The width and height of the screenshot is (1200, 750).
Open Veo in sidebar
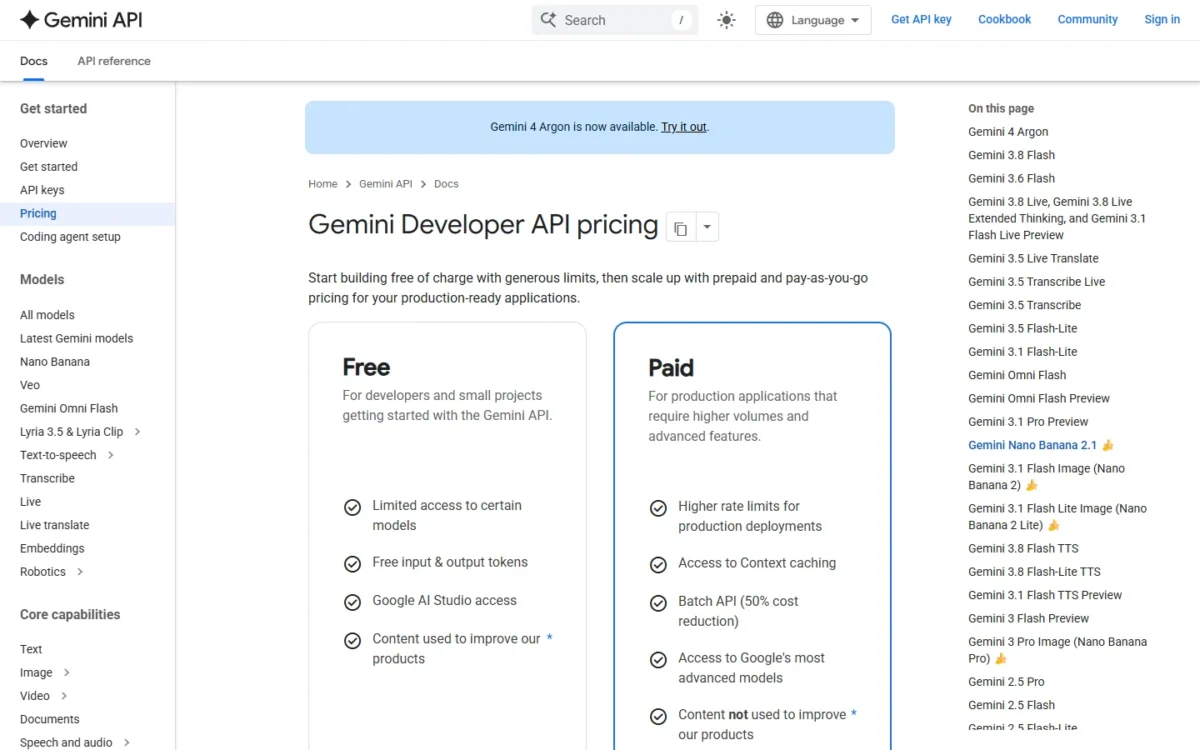point(30,385)
